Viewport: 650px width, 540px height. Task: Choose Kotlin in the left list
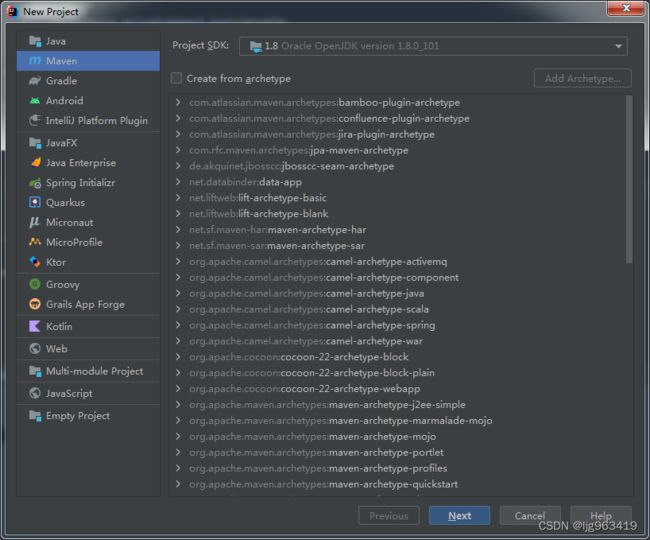[88, 326]
